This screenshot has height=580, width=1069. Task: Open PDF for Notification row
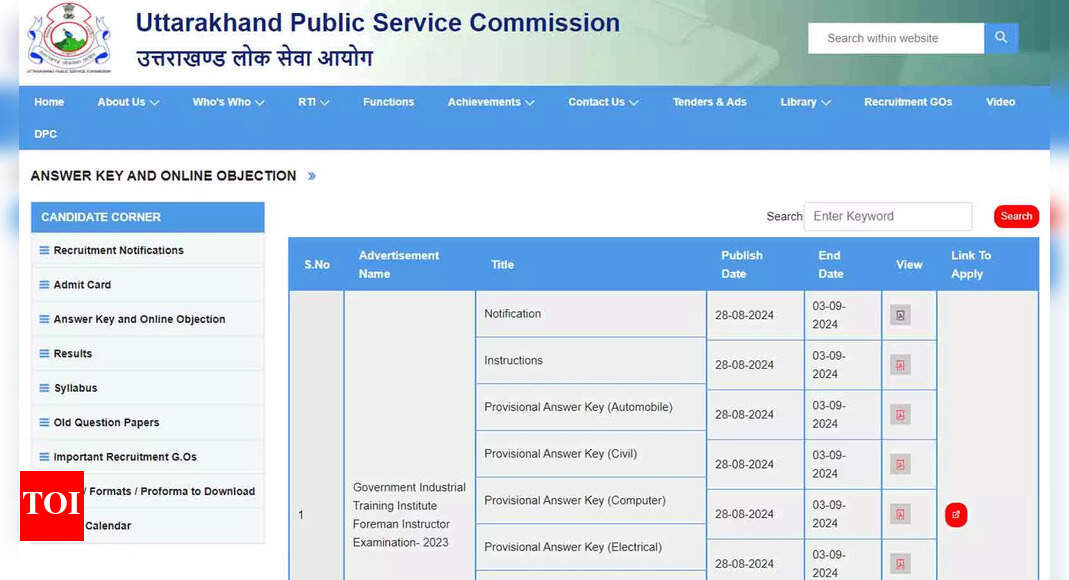(x=900, y=315)
